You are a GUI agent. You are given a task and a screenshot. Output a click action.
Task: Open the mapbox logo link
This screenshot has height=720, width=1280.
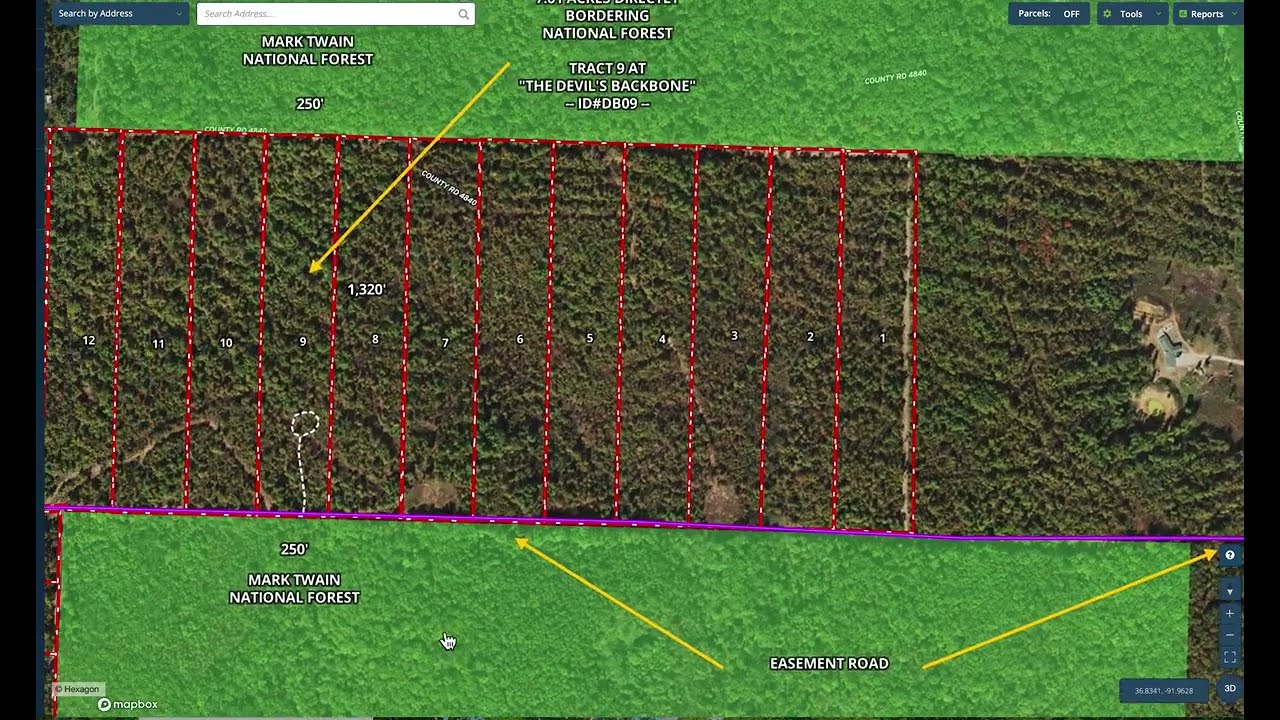point(127,704)
